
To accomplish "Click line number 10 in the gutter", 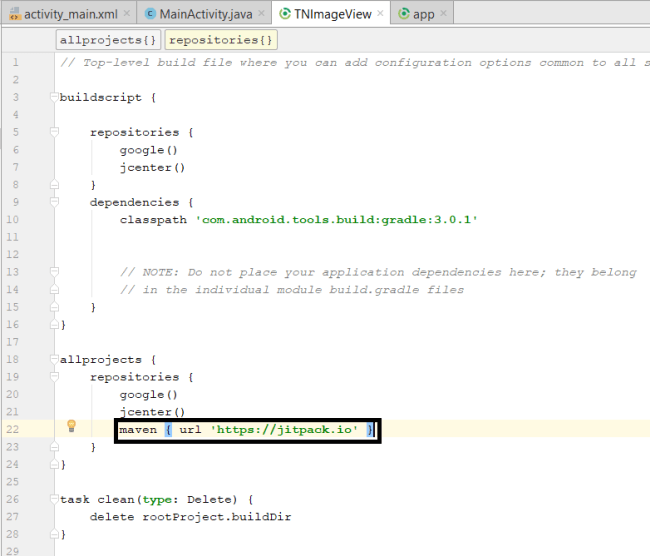I will click(12, 219).
